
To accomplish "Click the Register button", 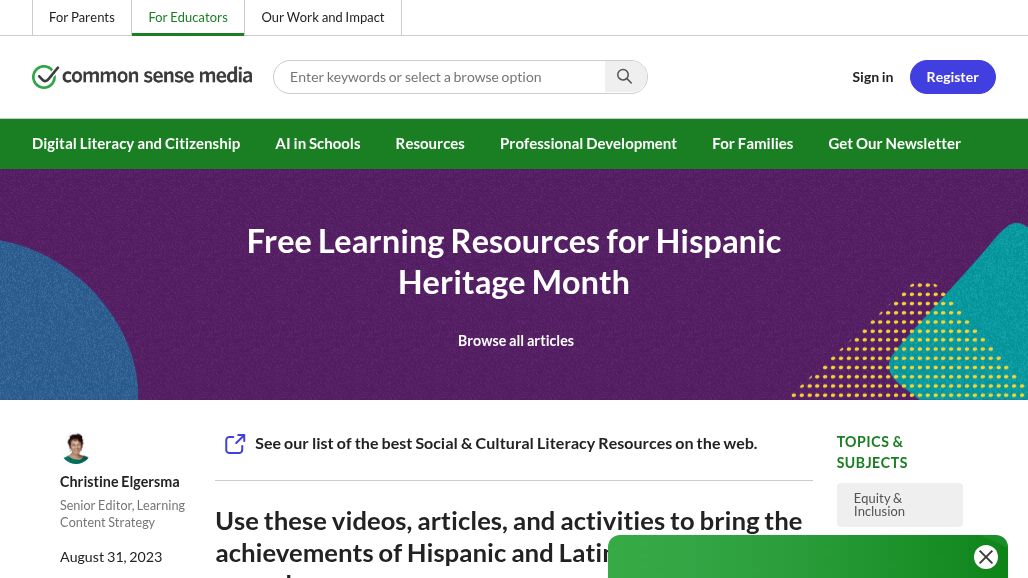I will coord(952,76).
